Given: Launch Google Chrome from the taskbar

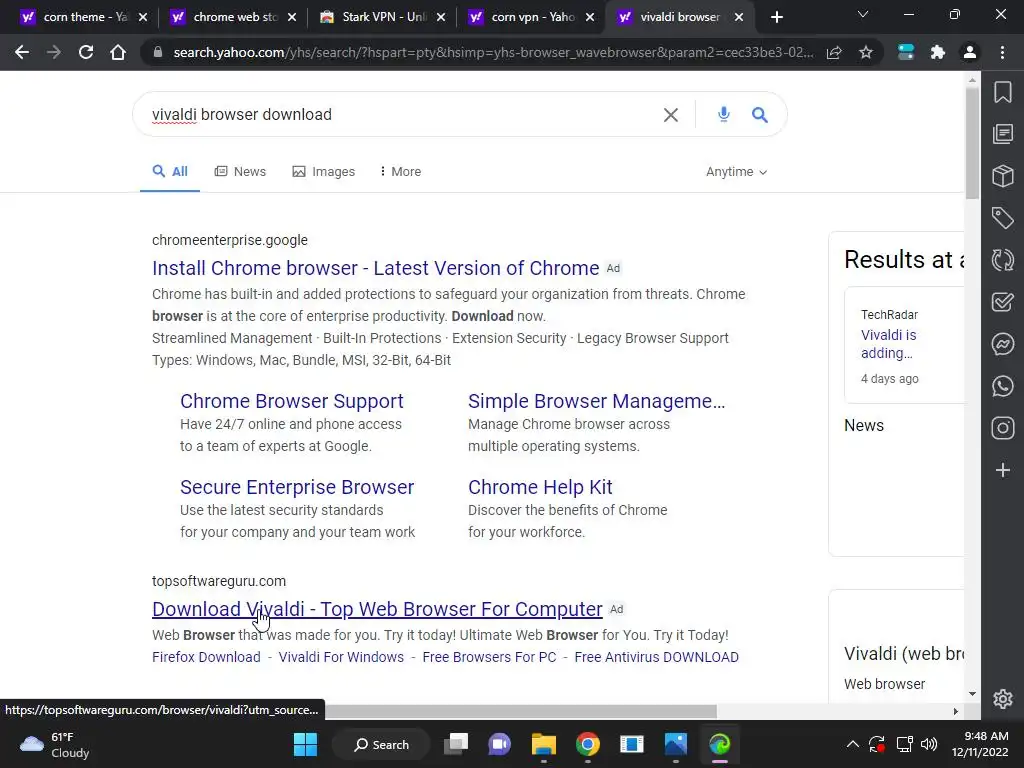Looking at the screenshot, I should tap(588, 744).
